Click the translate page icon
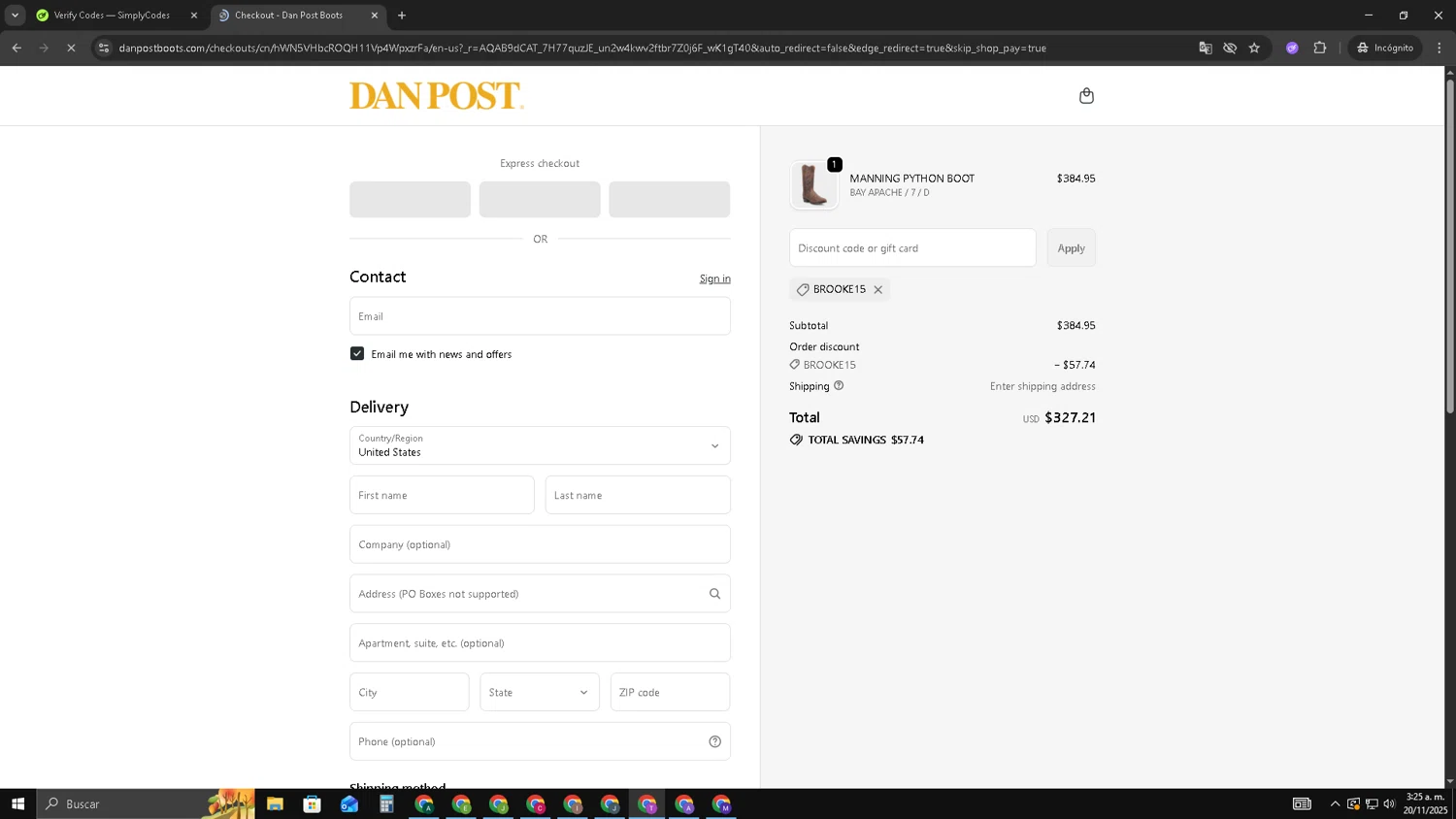Screen dimensions: 1456x819 tap(1205, 48)
